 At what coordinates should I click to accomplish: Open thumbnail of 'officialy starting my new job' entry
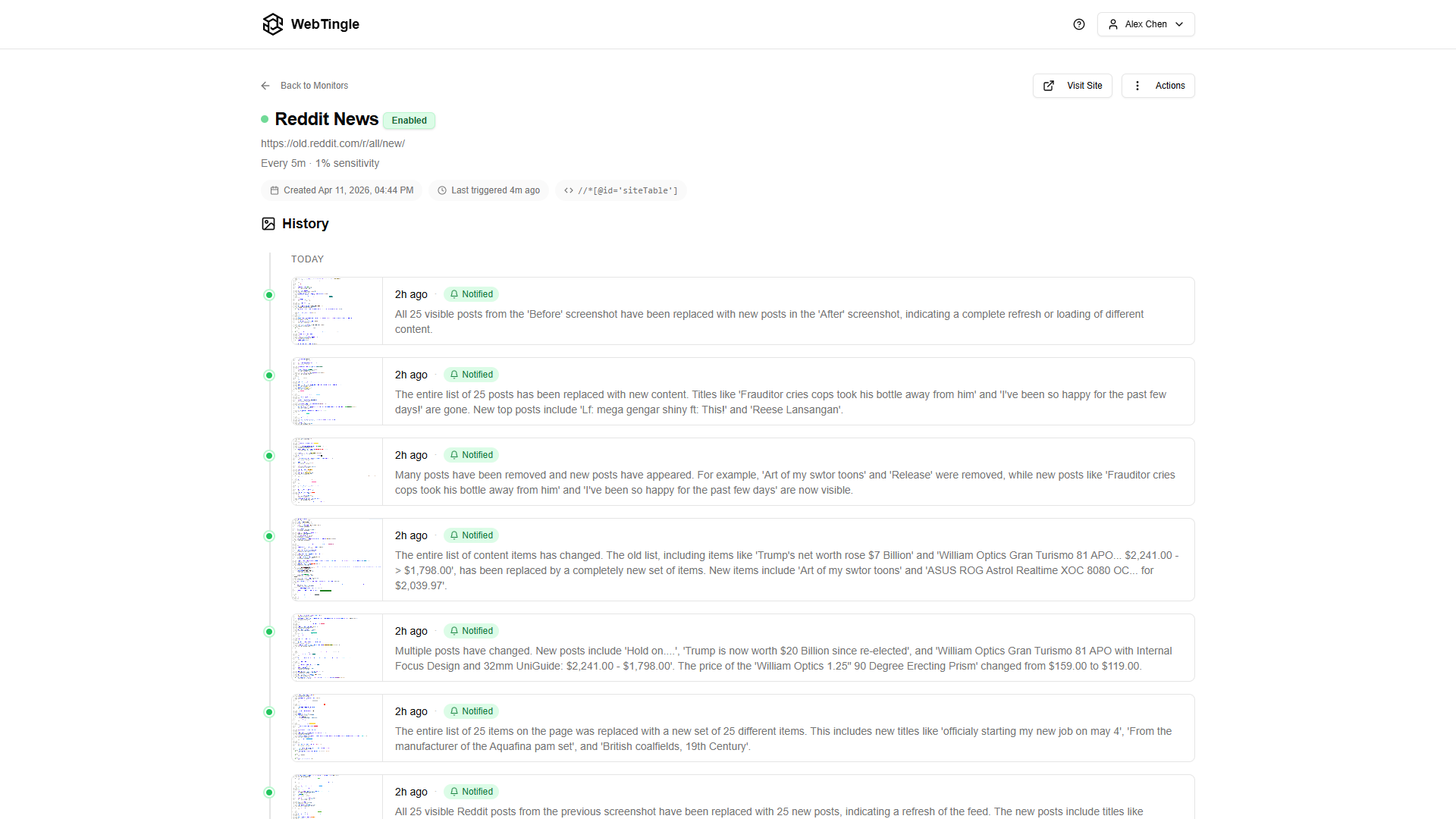[337, 728]
